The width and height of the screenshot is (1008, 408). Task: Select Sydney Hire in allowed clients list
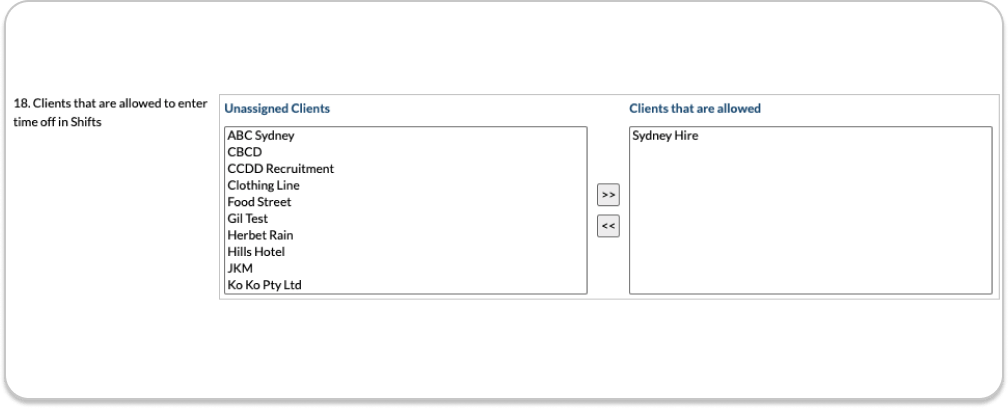665,136
